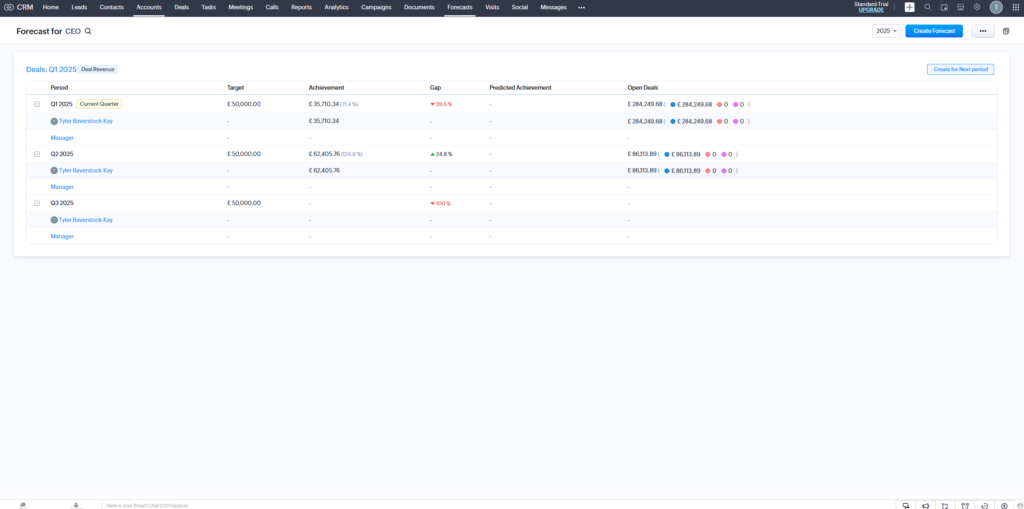Image resolution: width=1024 pixels, height=509 pixels.
Task: Open Documents module
Action: (419, 7)
